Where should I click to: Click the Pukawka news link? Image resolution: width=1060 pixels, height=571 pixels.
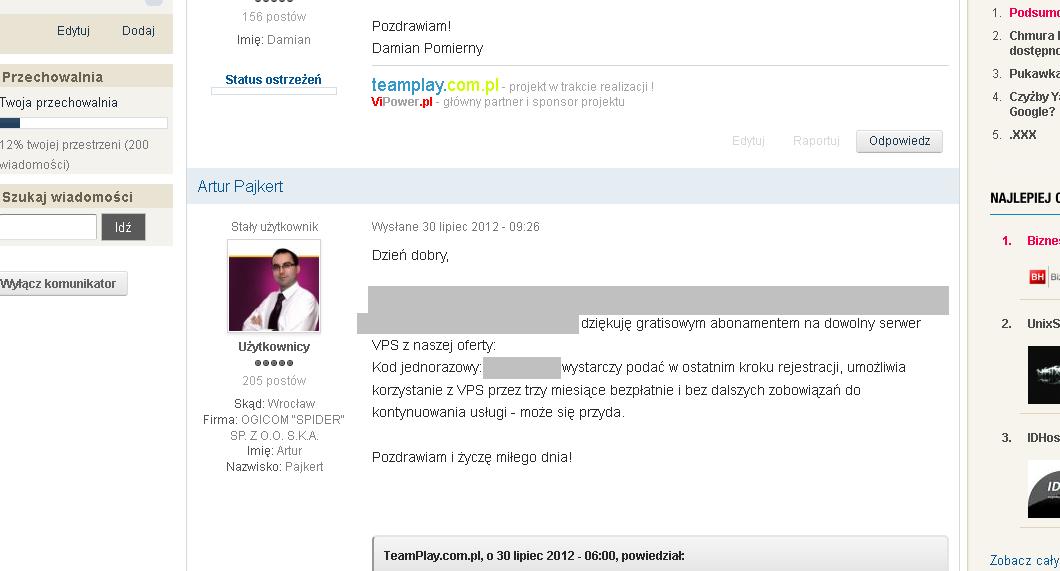coord(1034,74)
